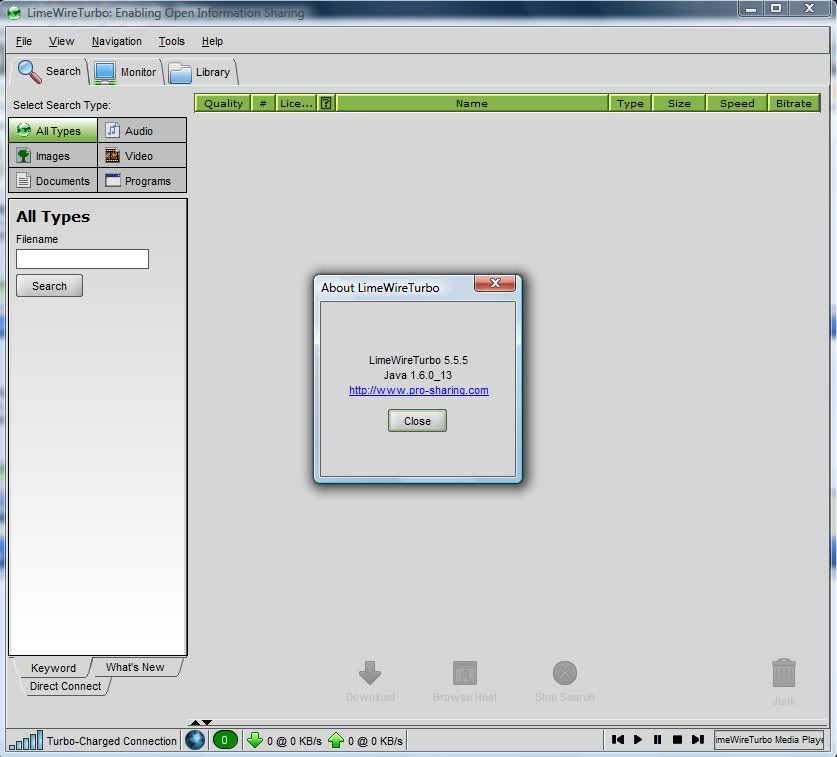Close the About LimeWireTurbo dialog with X
Viewport: 837px width, 757px height.
495,283
